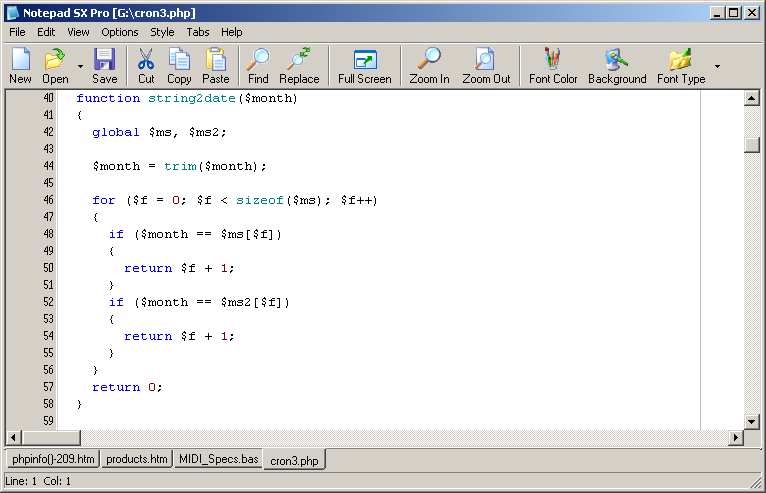The image size is (766, 493).
Task: Expand the Open button dropdown arrow
Action: coord(80,66)
